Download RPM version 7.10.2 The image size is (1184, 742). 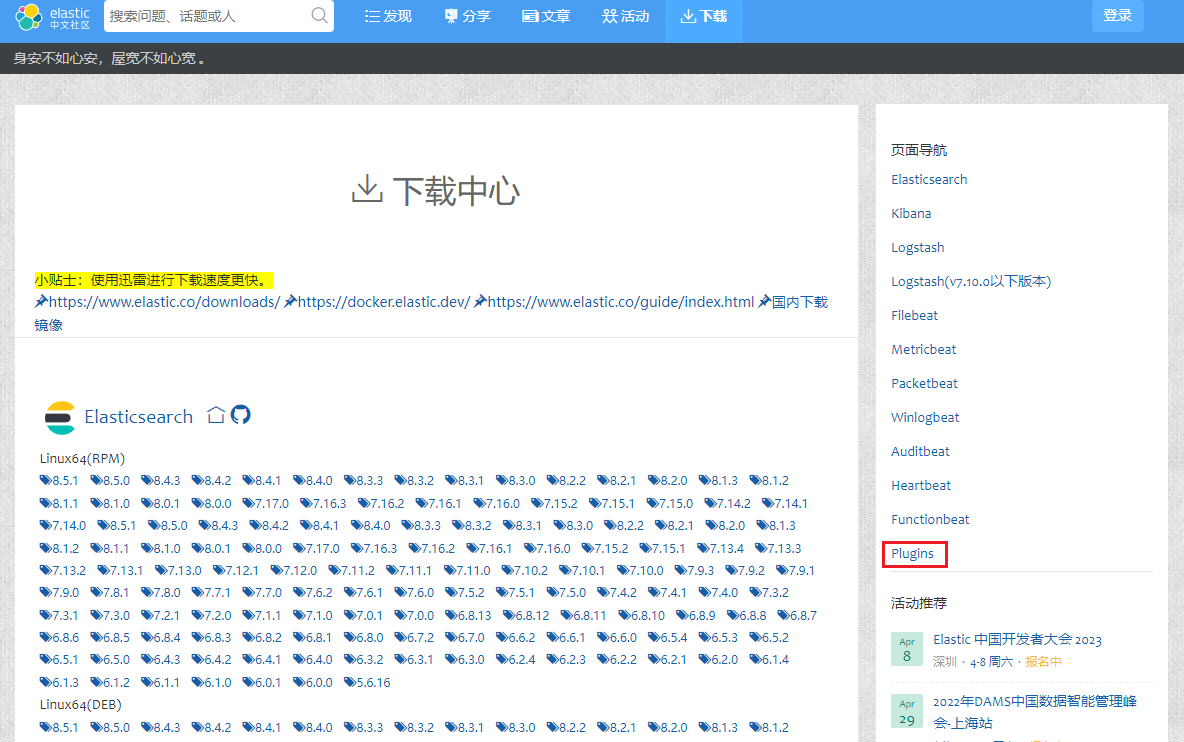(x=525, y=571)
